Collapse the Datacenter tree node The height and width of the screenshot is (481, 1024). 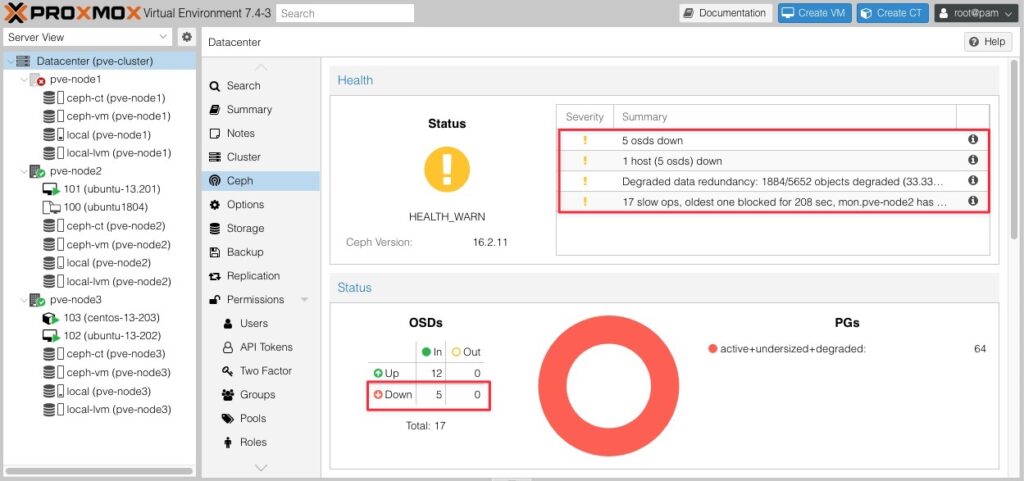click(10, 61)
